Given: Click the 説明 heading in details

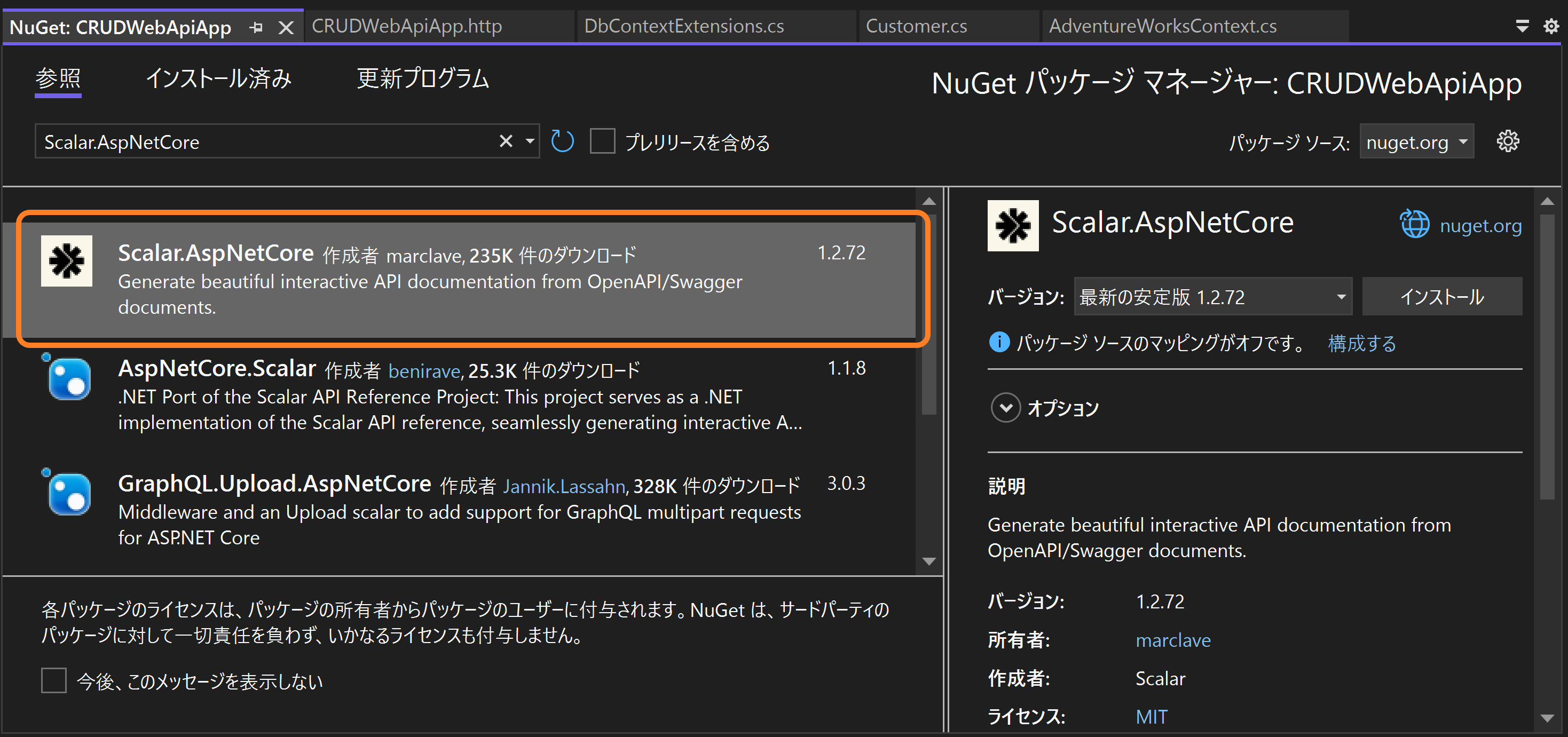Looking at the screenshot, I should [x=1007, y=486].
